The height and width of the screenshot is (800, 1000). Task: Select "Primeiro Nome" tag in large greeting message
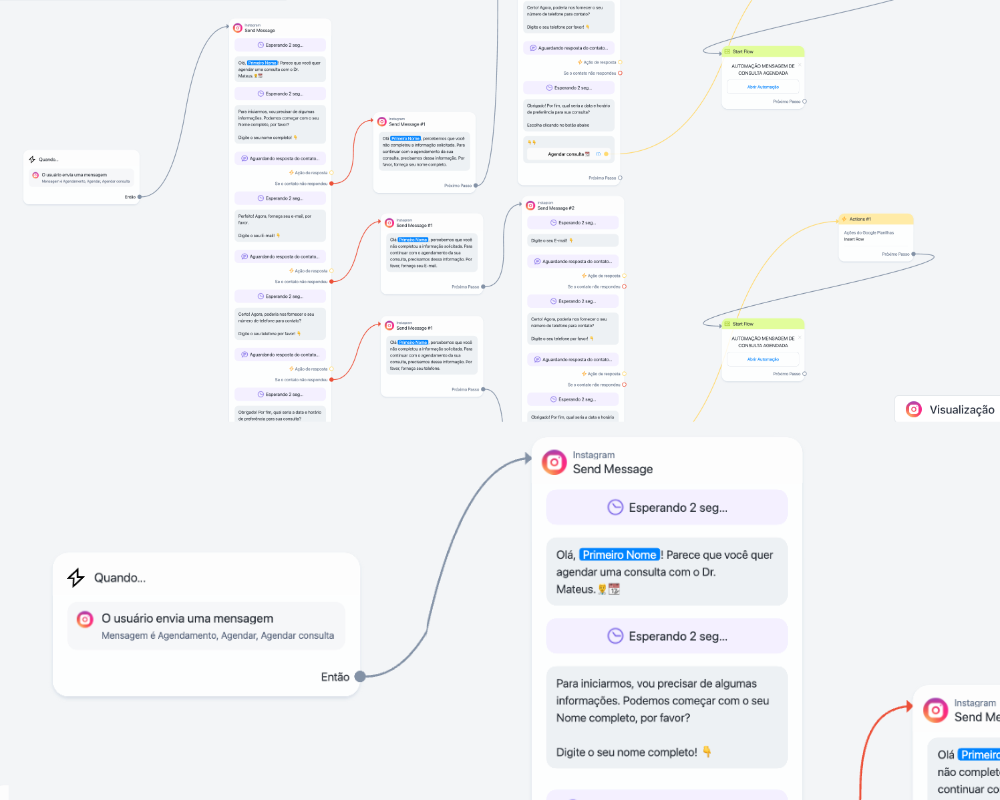[x=620, y=555]
